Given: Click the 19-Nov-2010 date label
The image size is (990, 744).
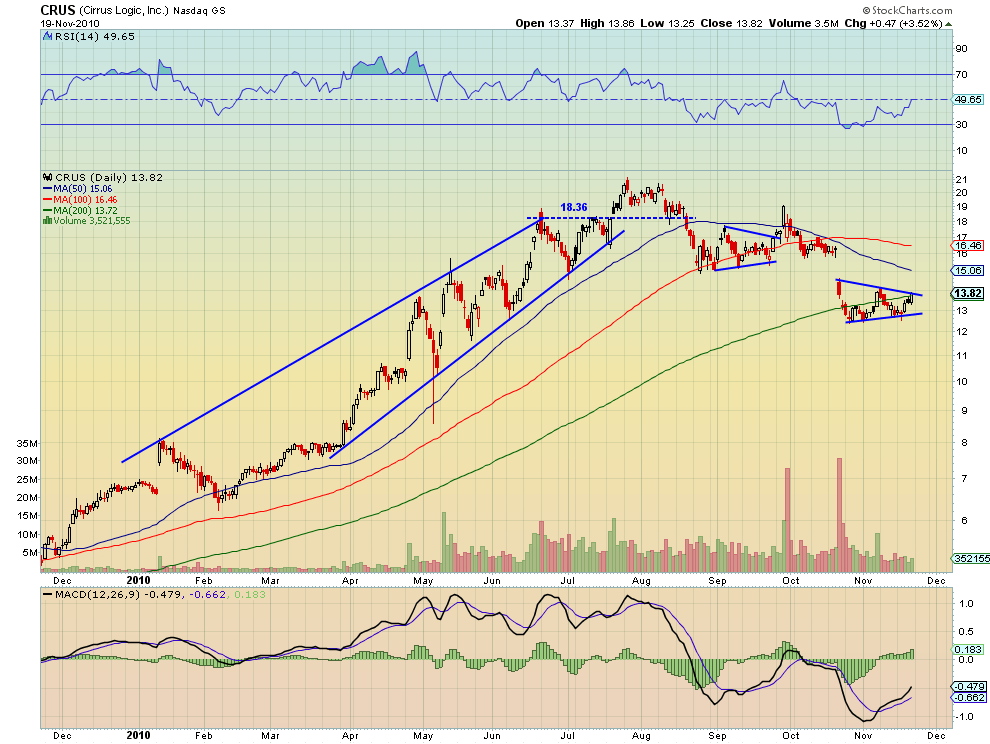Looking at the screenshot, I should tap(69, 24).
